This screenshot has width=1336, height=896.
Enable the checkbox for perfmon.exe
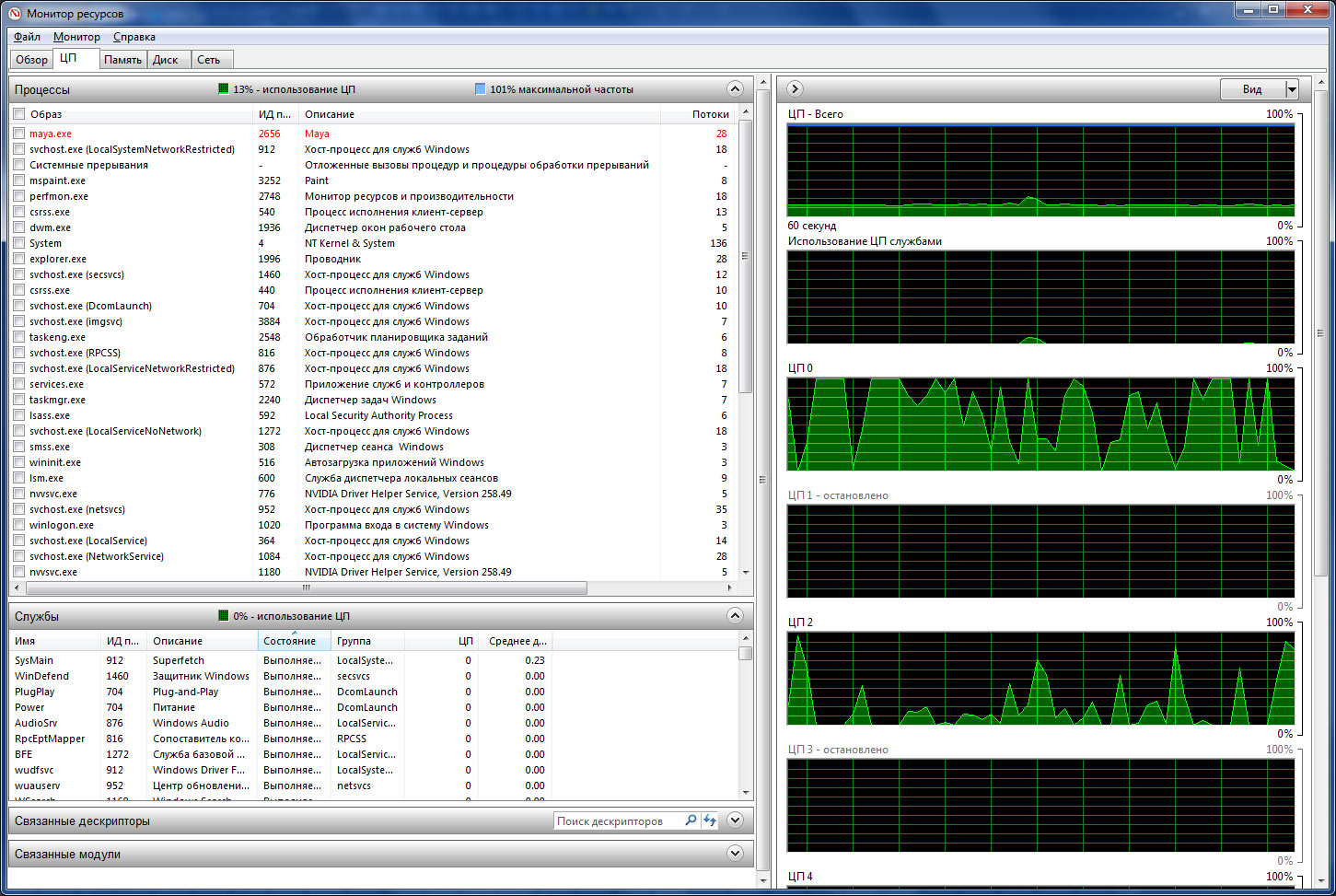19,196
